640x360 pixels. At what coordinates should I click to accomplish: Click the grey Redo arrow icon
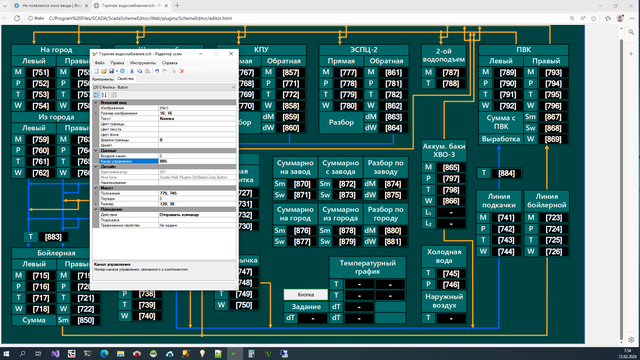pyautogui.click(x=164, y=71)
